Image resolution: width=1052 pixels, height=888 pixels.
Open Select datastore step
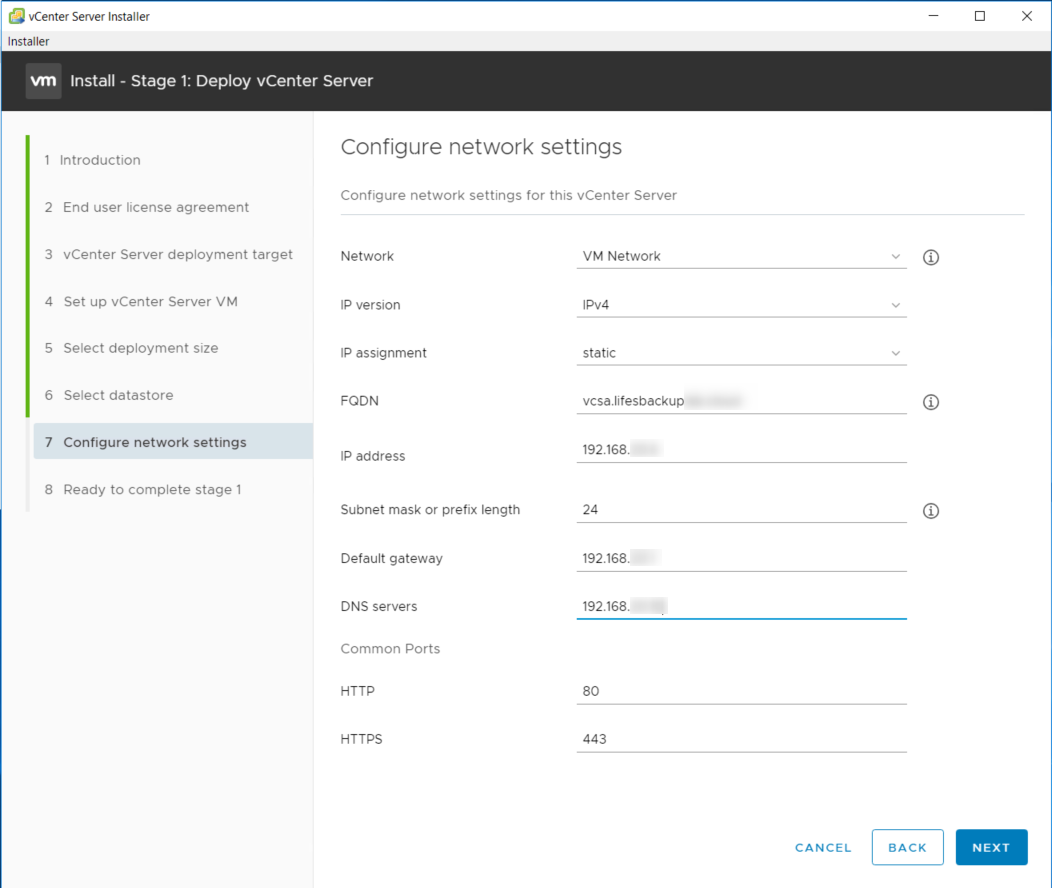[118, 395]
